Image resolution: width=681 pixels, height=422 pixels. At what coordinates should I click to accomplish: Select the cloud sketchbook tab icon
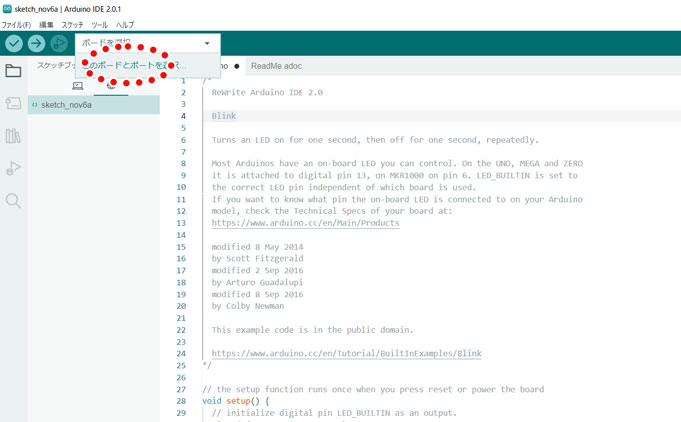[111, 86]
